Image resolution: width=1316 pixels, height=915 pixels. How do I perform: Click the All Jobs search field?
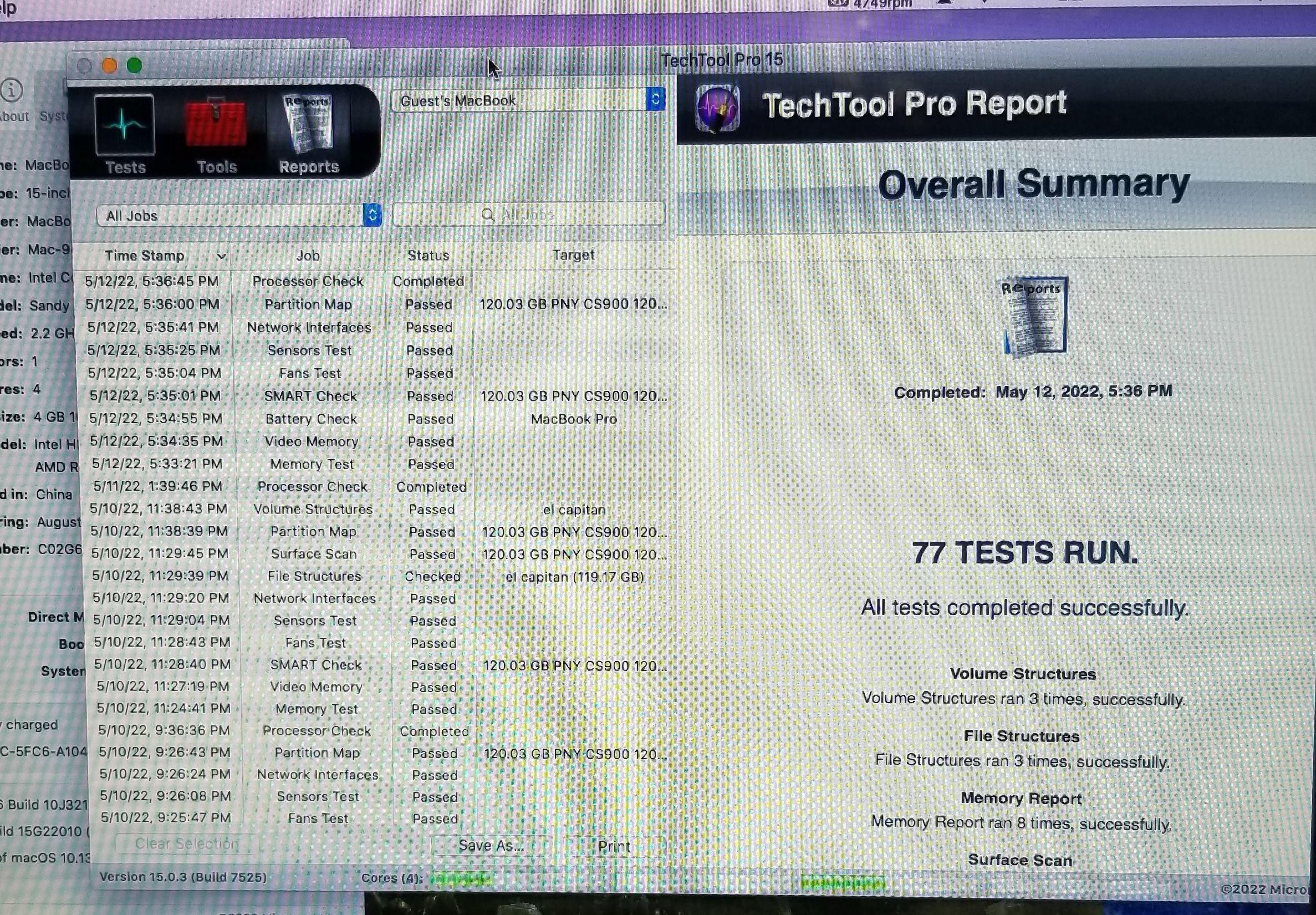point(529,215)
